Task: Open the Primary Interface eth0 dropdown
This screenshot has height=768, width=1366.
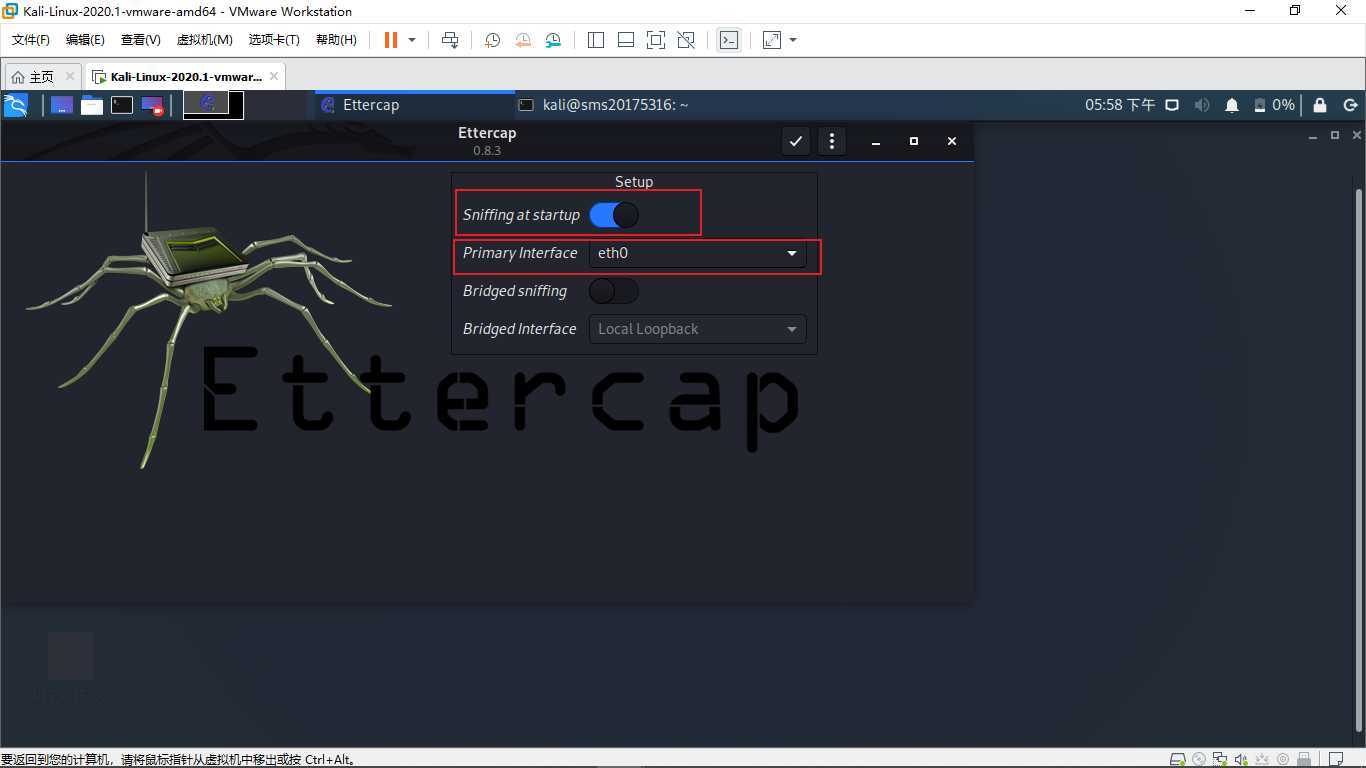Action: (x=697, y=253)
